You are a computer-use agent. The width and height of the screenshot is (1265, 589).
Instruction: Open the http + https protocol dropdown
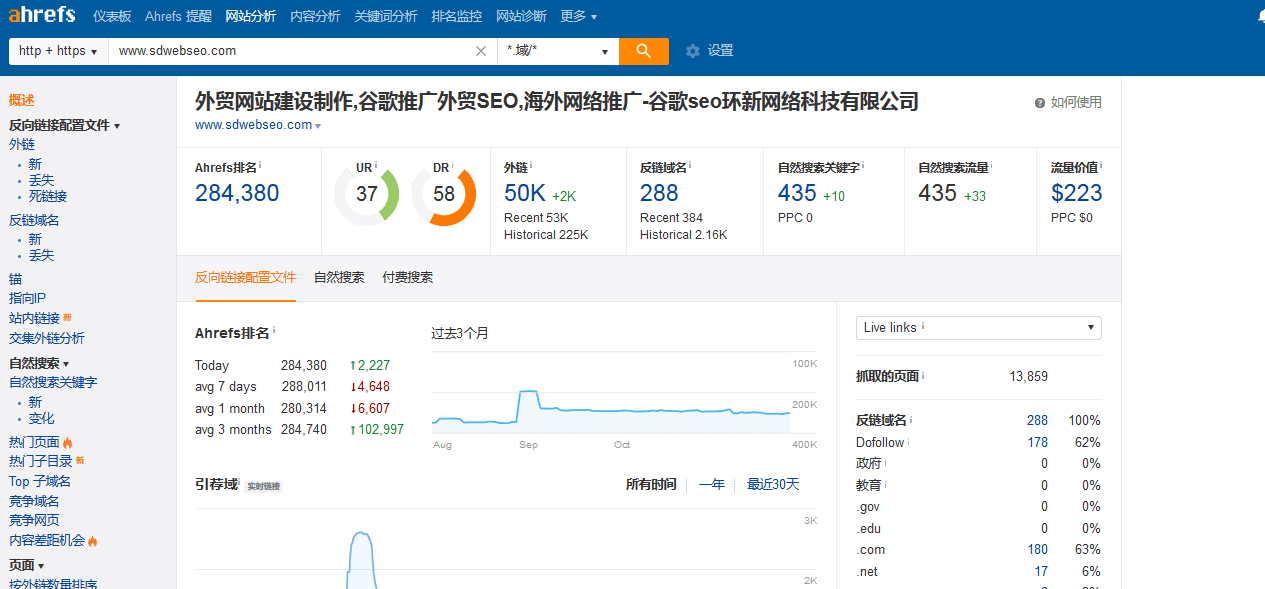click(x=58, y=51)
